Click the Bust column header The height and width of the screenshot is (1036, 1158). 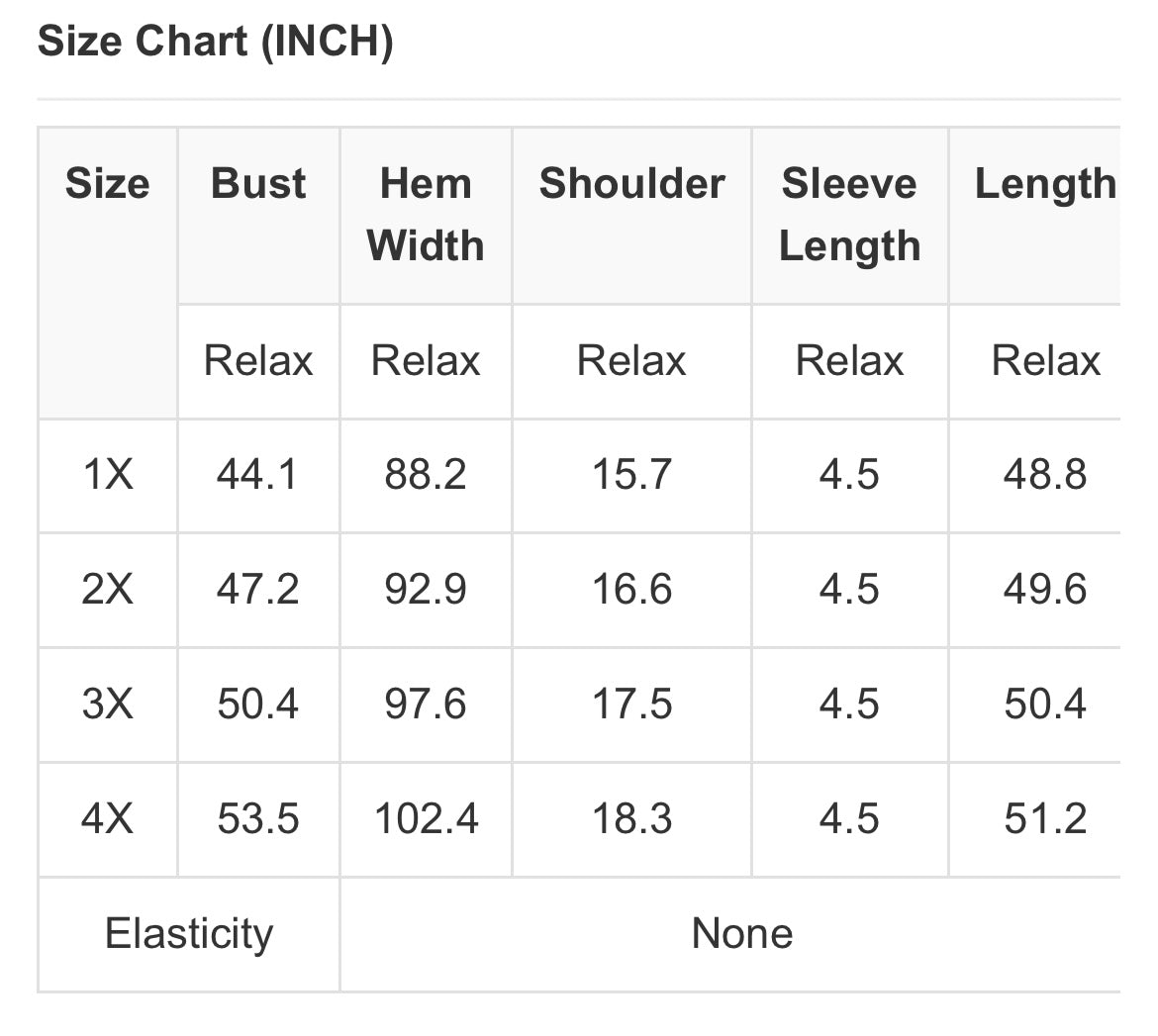[258, 184]
